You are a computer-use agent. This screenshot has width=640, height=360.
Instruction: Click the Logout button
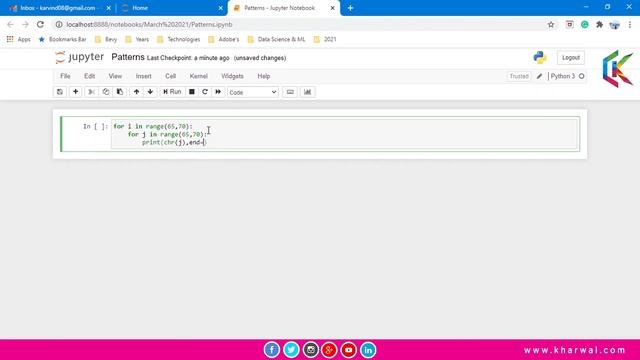pyautogui.click(x=571, y=58)
